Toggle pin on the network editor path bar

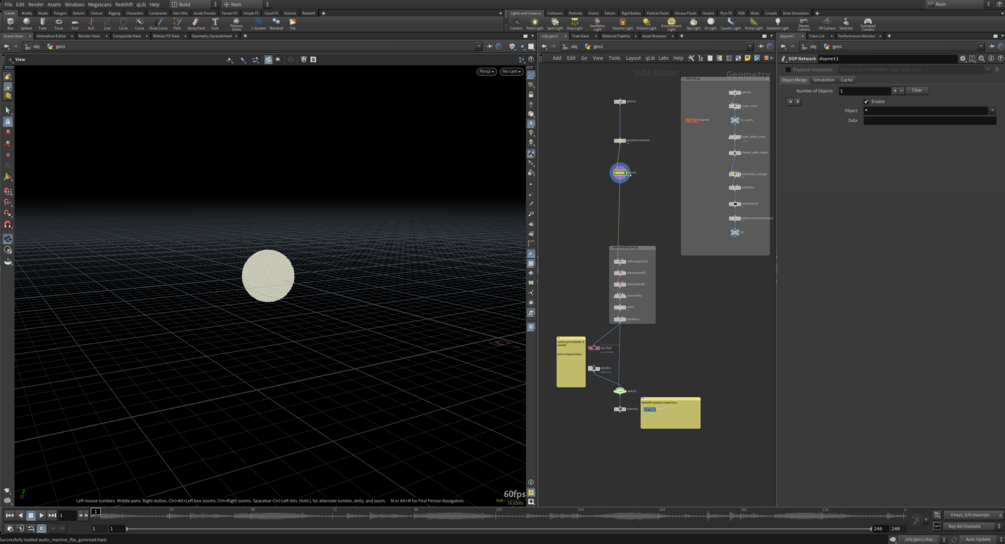point(761,46)
